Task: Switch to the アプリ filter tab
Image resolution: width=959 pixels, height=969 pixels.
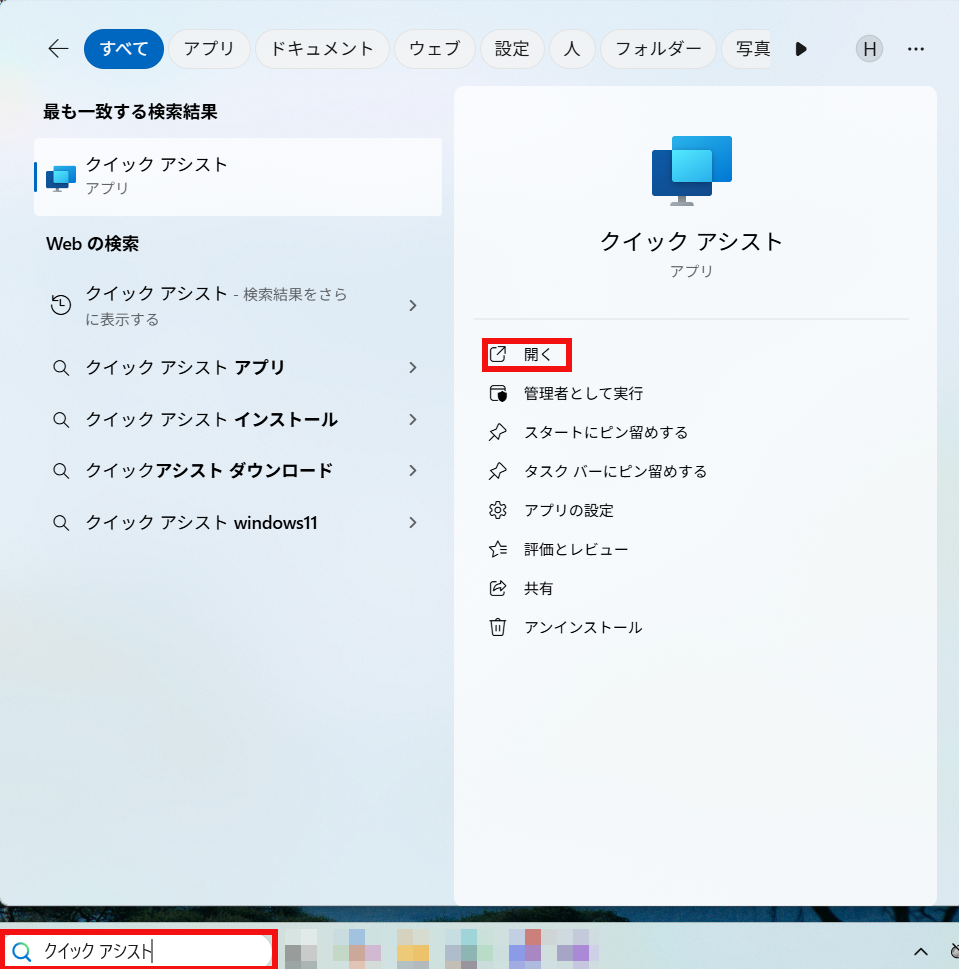Action: 209,49
